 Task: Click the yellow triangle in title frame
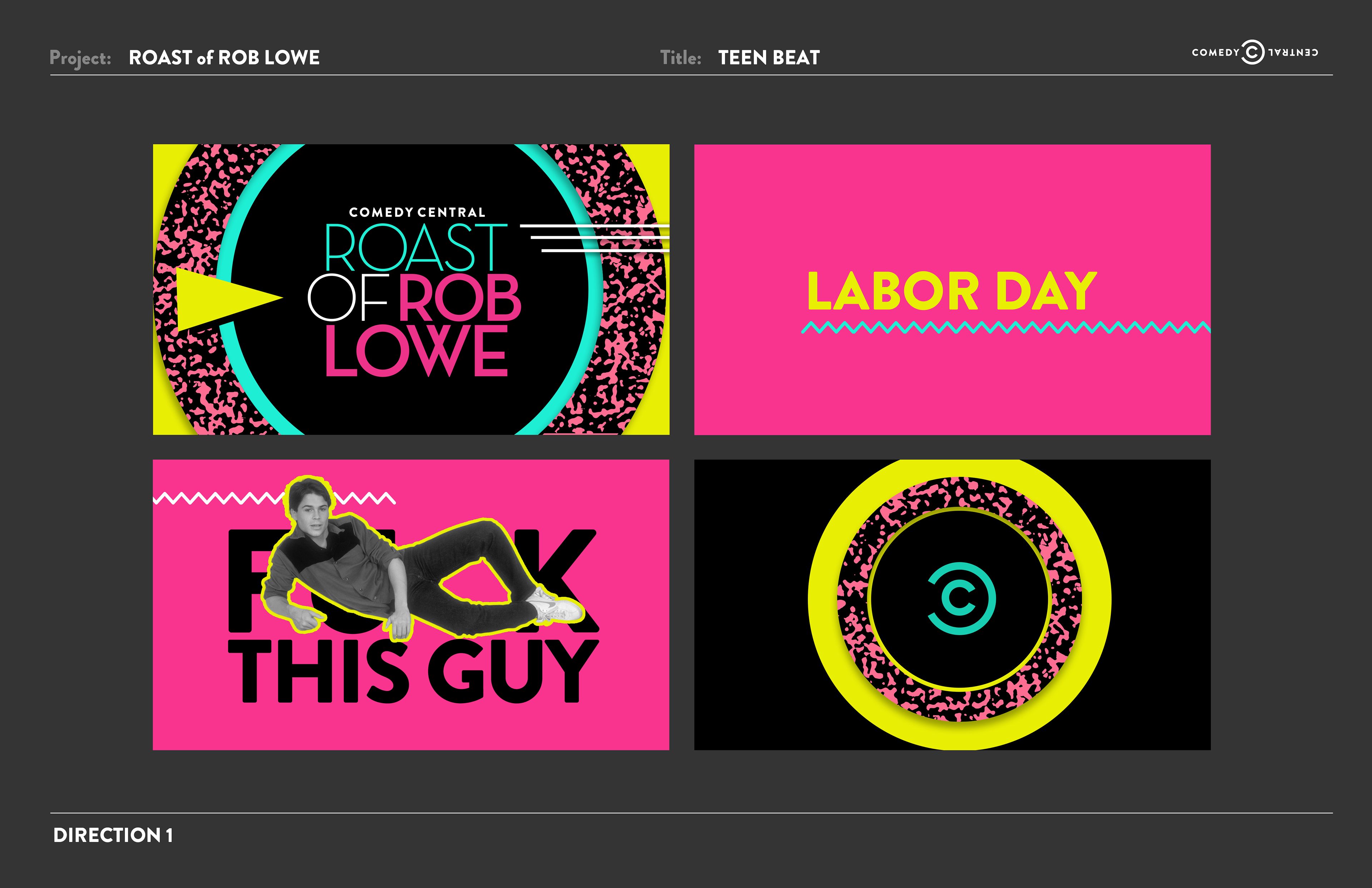[x=229, y=299]
